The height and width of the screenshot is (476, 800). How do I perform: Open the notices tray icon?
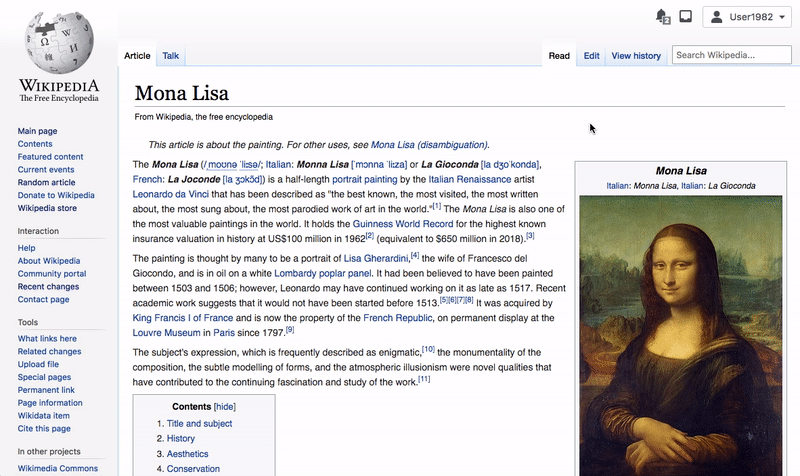(686, 16)
